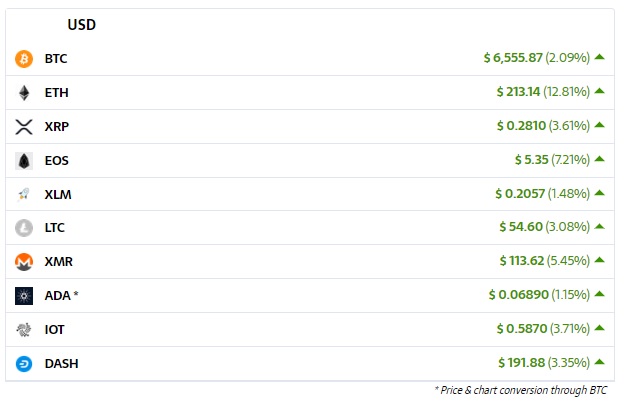
Task: Open the ETH ticker label
Action: 57,93
